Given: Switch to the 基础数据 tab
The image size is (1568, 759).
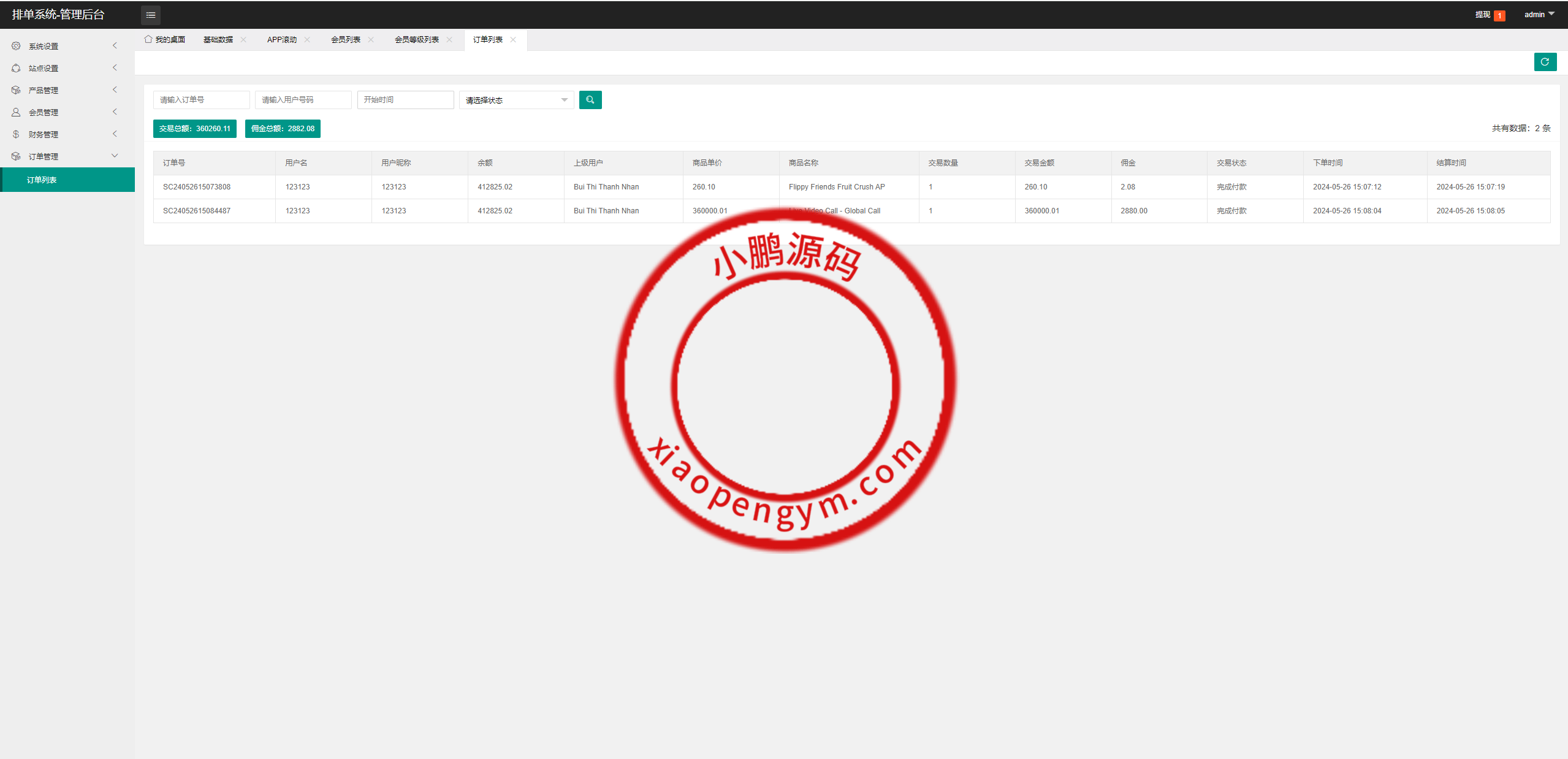Looking at the screenshot, I should [218, 39].
